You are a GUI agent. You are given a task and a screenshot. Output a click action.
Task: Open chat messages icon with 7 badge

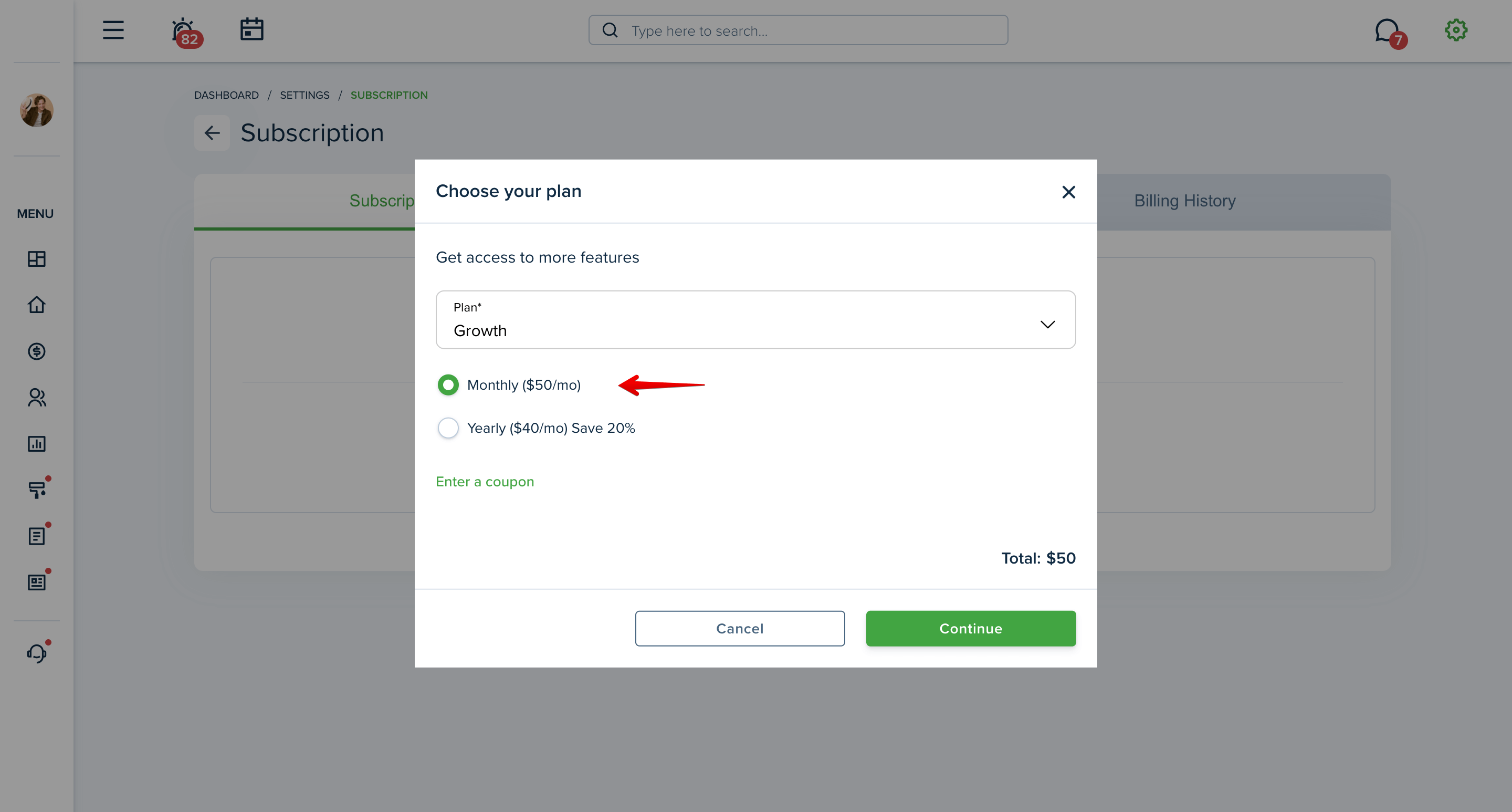coord(1390,33)
